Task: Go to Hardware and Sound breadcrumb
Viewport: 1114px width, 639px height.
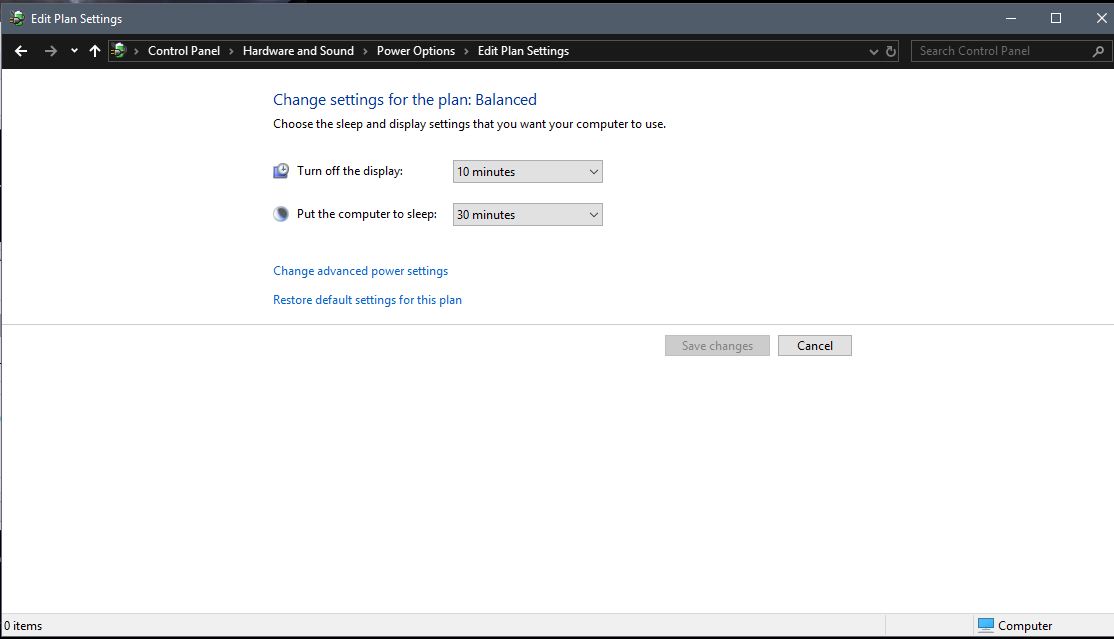Action: pyautogui.click(x=300, y=50)
